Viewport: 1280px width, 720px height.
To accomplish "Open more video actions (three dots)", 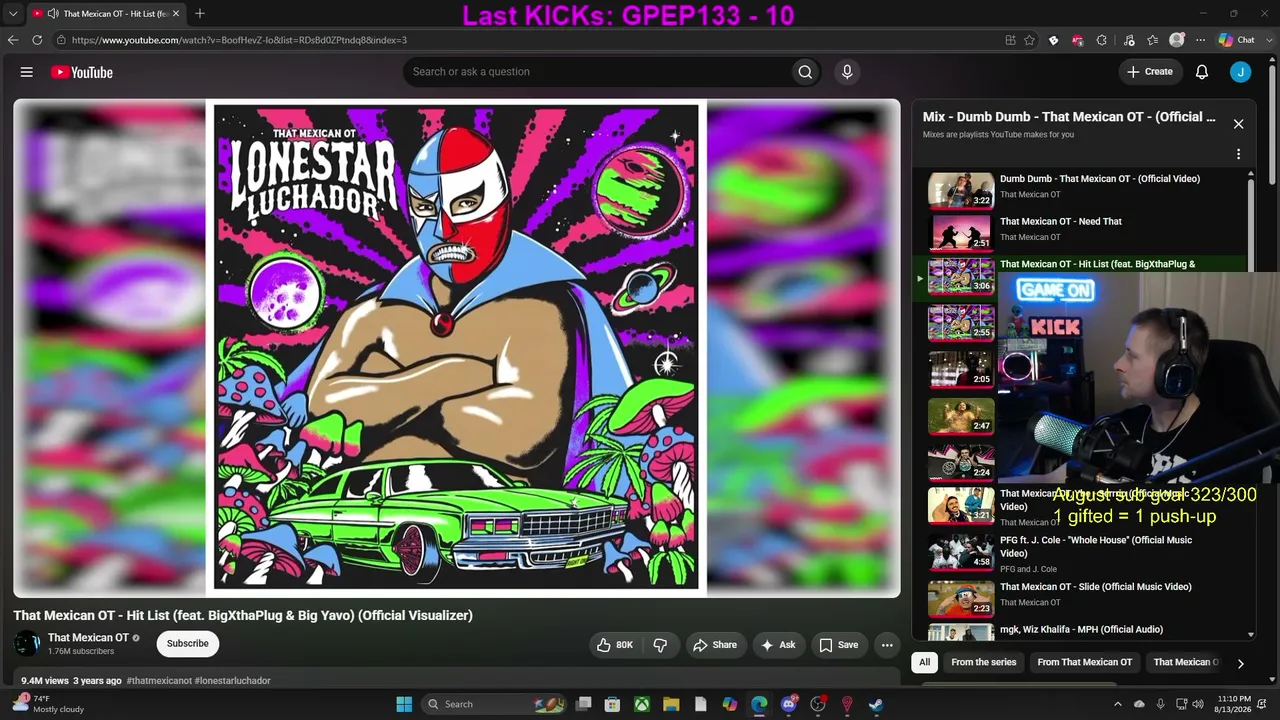I will pyautogui.click(x=886, y=645).
